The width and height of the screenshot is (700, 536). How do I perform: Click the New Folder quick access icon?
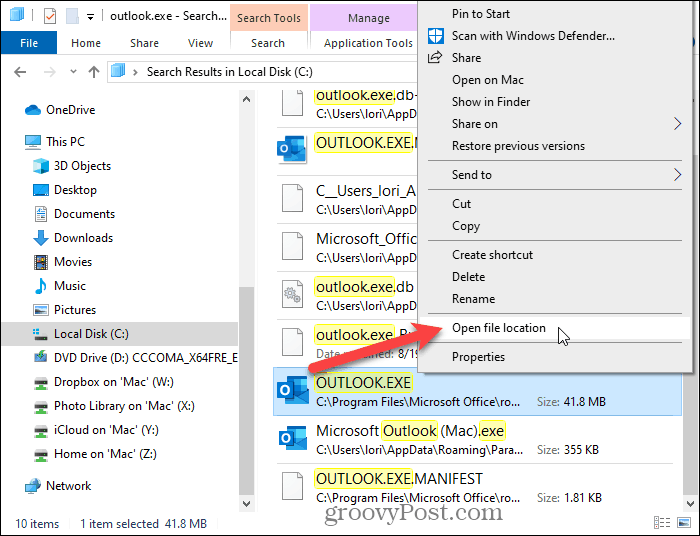click(x=72, y=17)
